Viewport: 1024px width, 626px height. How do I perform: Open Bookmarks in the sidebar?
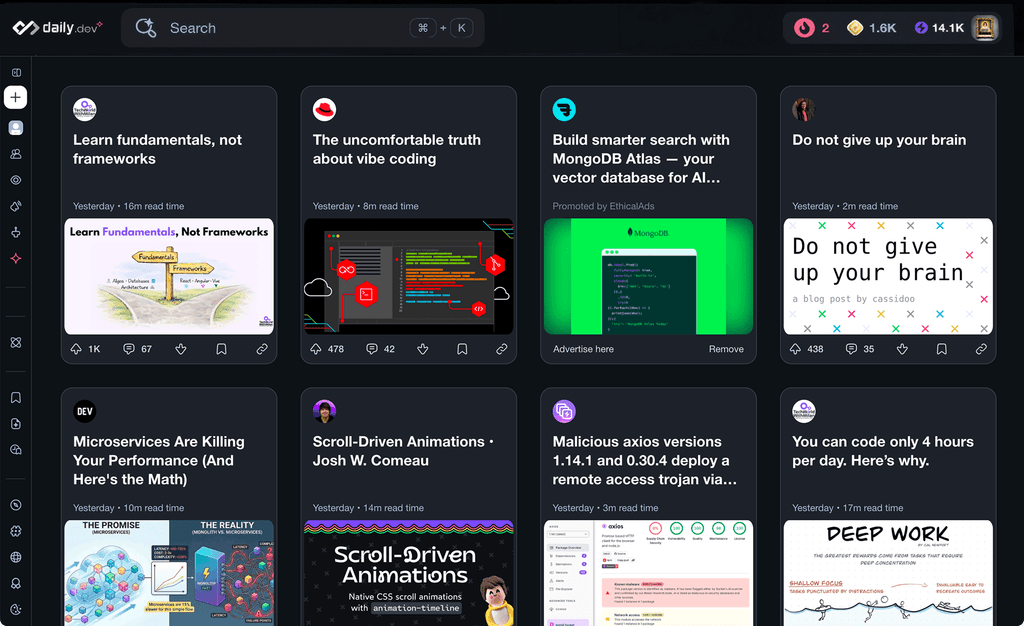click(x=16, y=398)
